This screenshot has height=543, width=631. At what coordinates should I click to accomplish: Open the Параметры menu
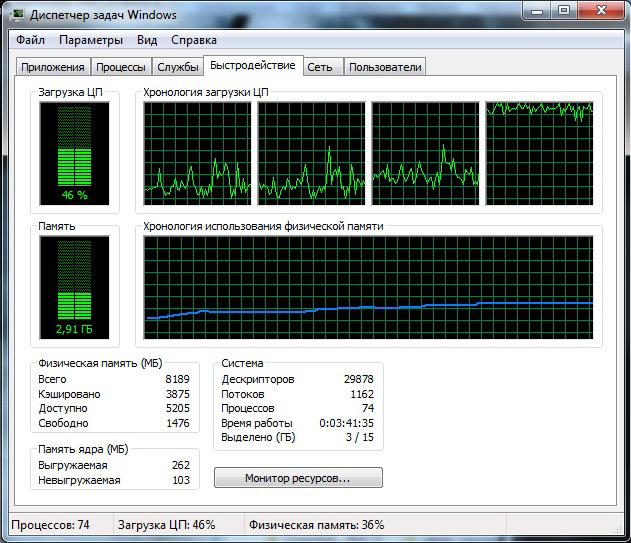point(91,40)
